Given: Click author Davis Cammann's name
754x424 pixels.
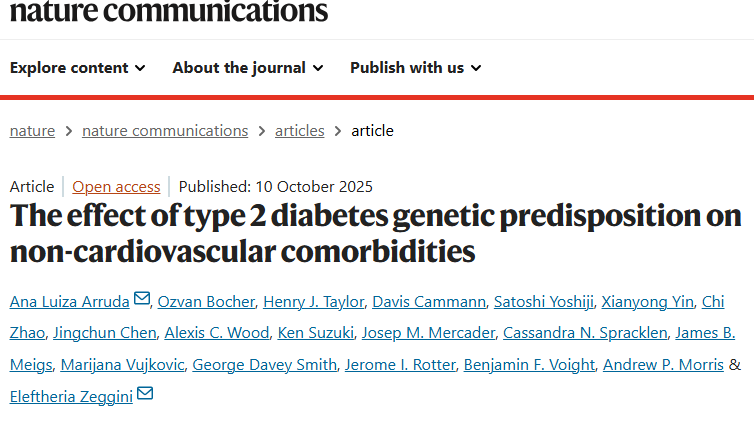Looking at the screenshot, I should point(431,301).
